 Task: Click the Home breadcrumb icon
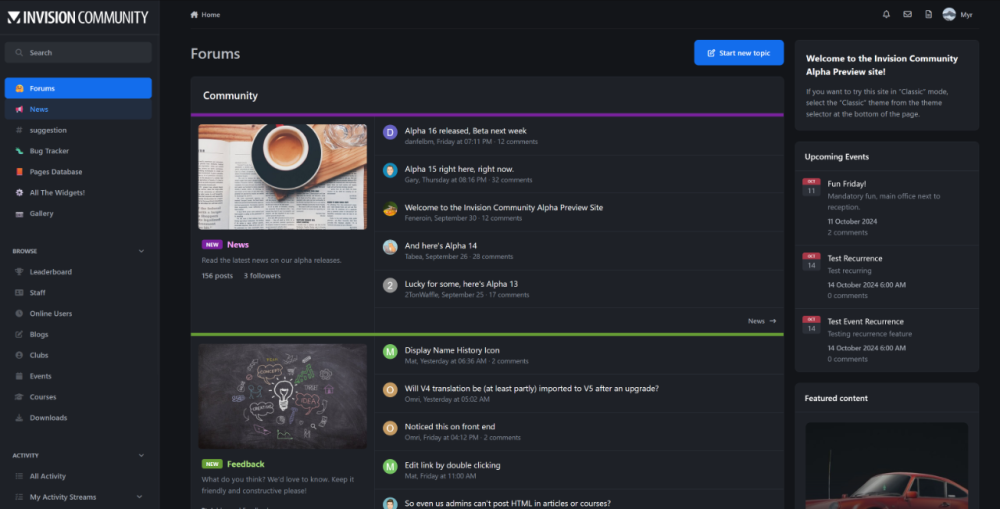194,15
